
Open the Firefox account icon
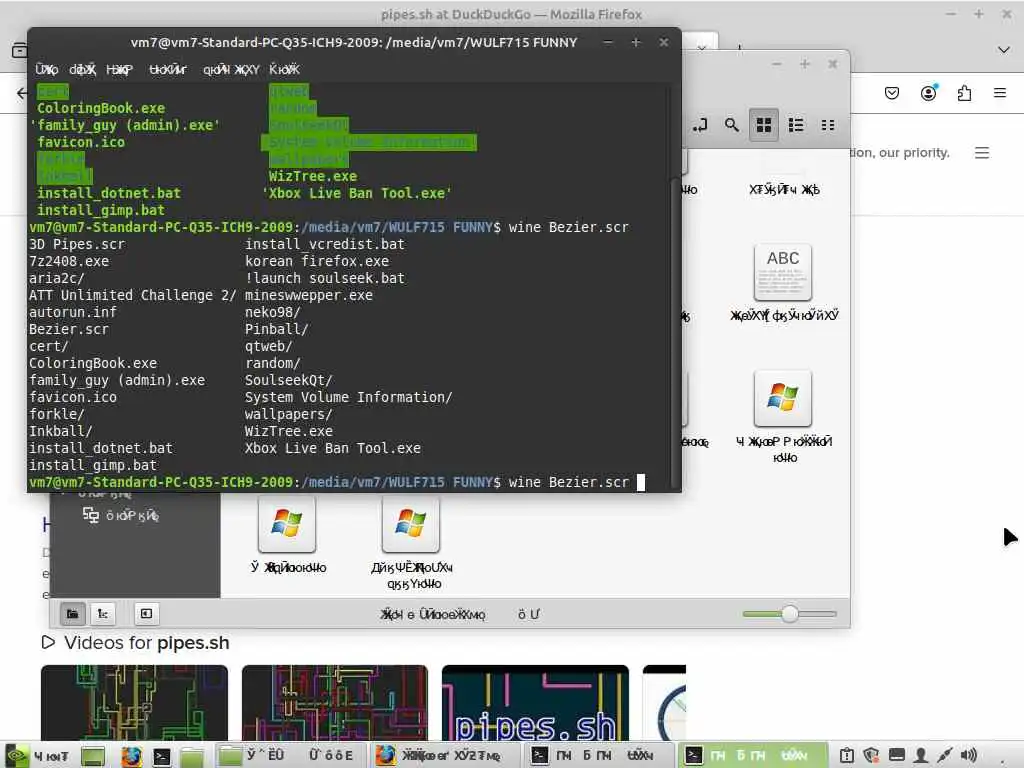[x=928, y=93]
